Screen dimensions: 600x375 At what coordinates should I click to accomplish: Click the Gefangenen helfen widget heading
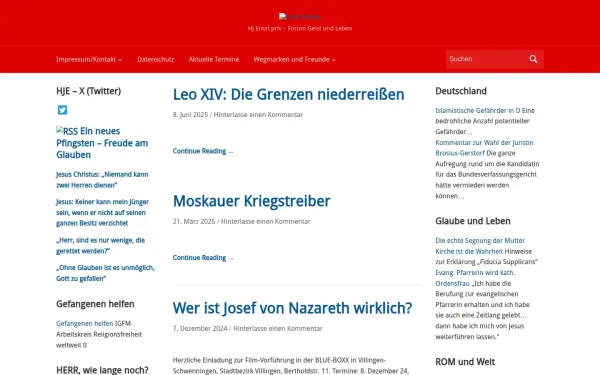(x=95, y=304)
